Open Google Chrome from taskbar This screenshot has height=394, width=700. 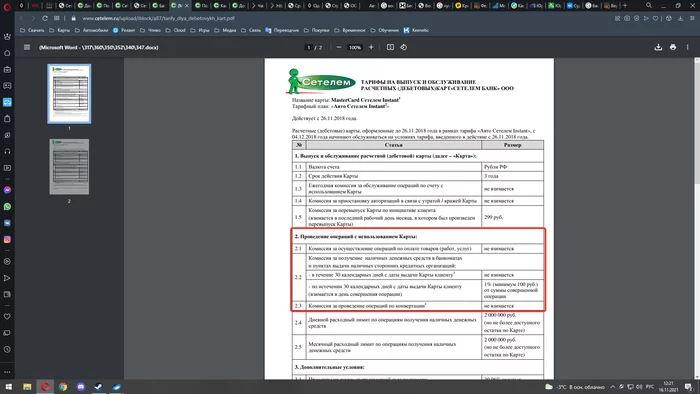click(63, 386)
